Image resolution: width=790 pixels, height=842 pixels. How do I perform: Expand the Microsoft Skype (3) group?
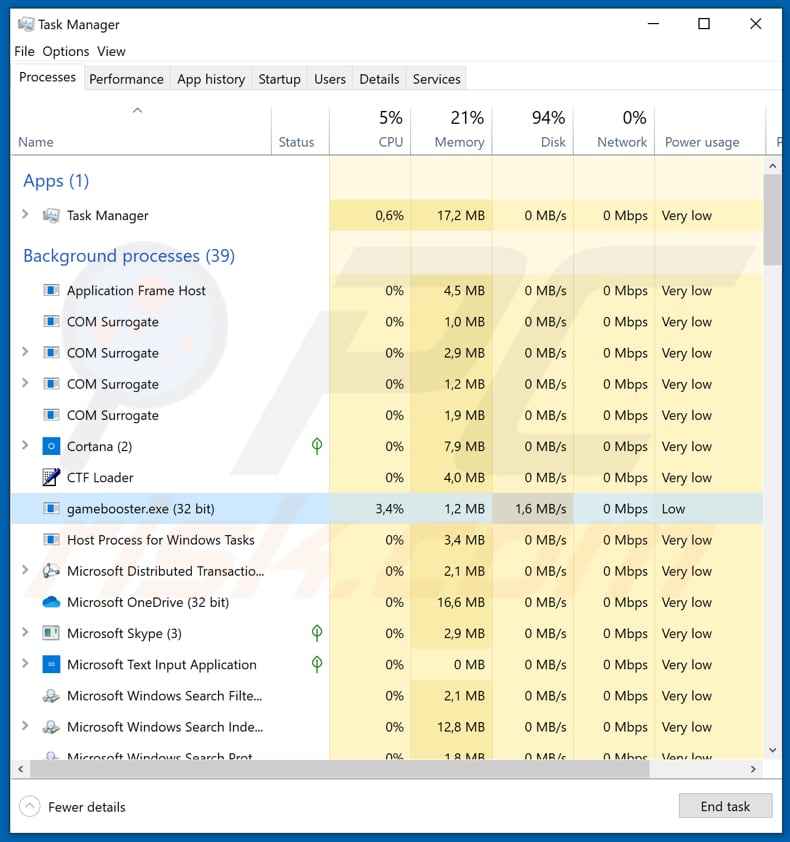(x=25, y=632)
